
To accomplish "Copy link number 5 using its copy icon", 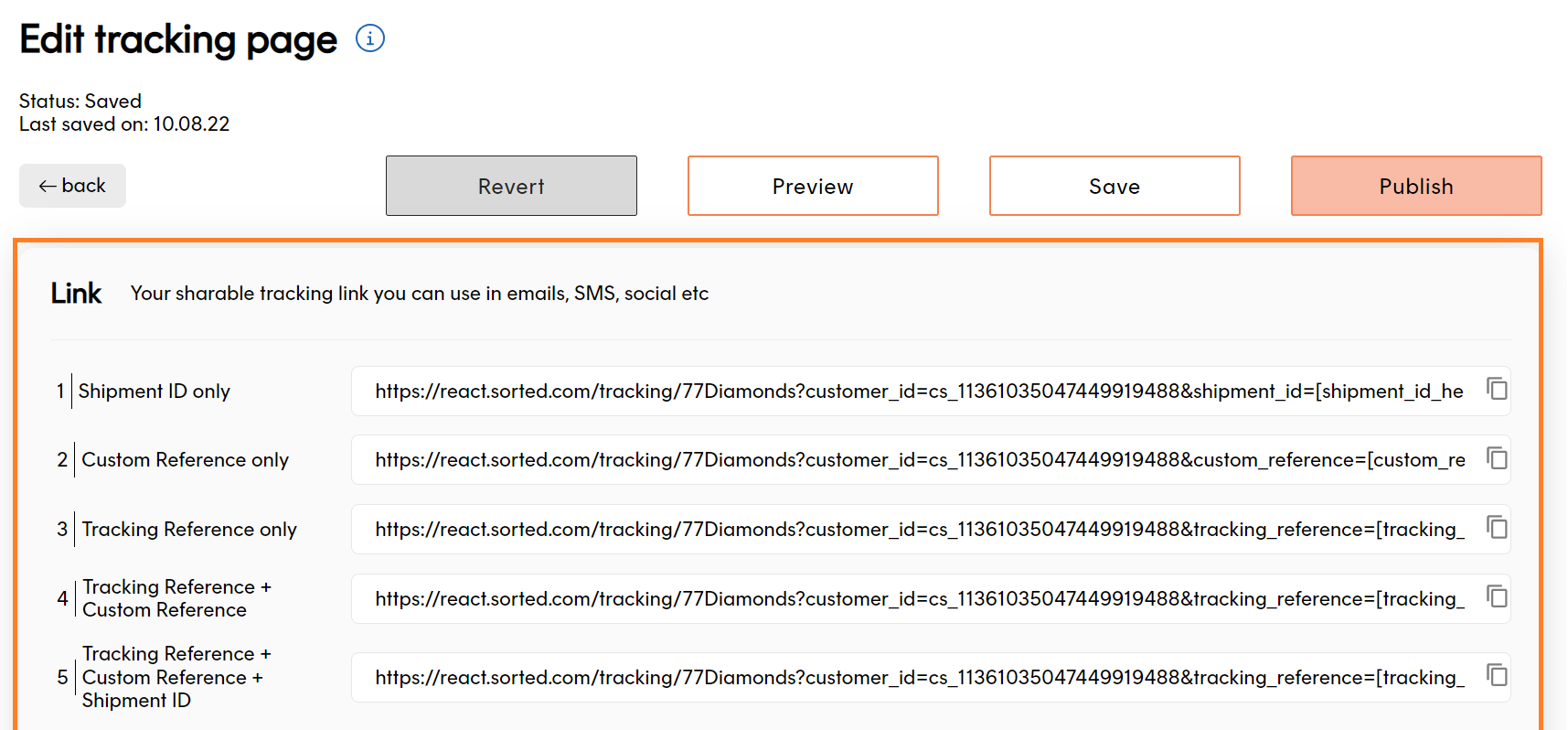I will click(x=1497, y=675).
